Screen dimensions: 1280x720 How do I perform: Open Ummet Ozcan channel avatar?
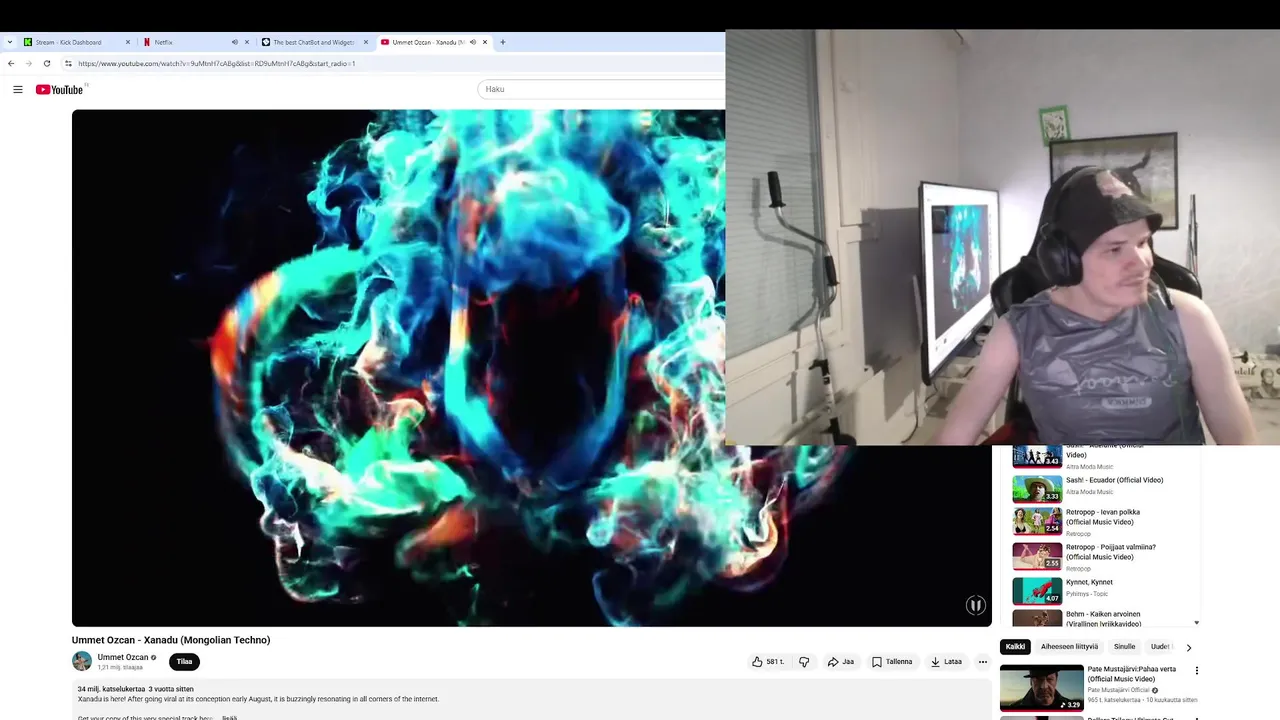[82, 661]
